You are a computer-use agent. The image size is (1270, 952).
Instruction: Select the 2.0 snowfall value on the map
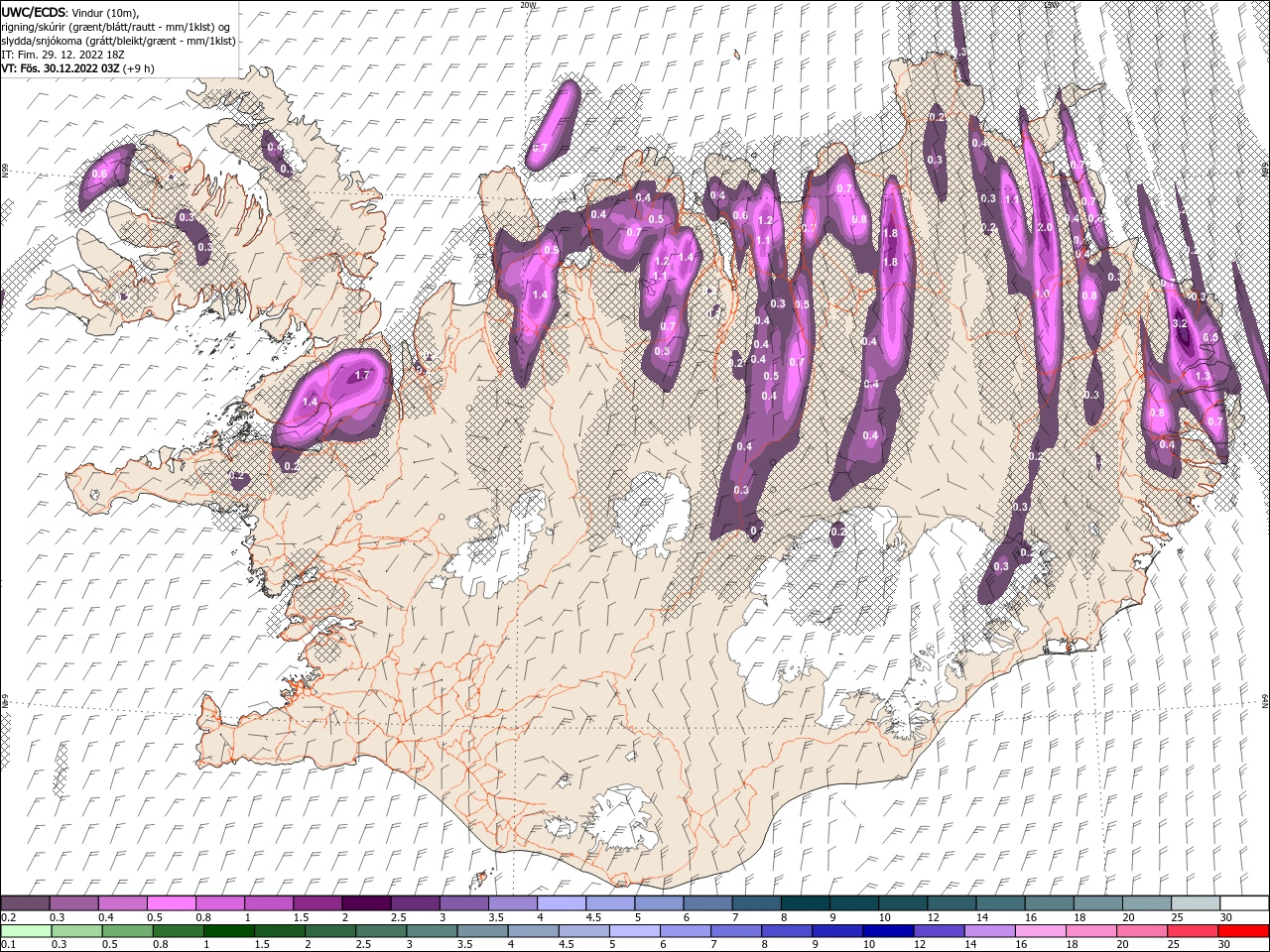point(1044,227)
